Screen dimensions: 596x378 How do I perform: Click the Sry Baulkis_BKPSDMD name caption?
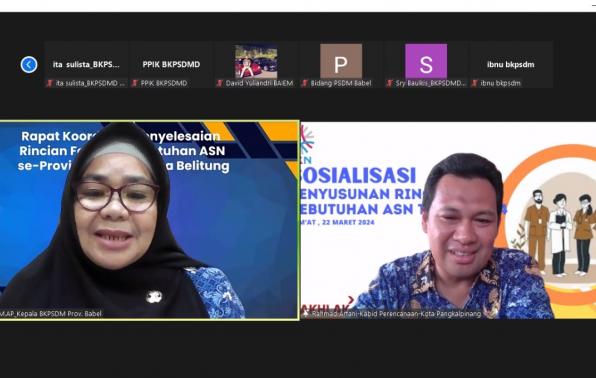point(430,83)
